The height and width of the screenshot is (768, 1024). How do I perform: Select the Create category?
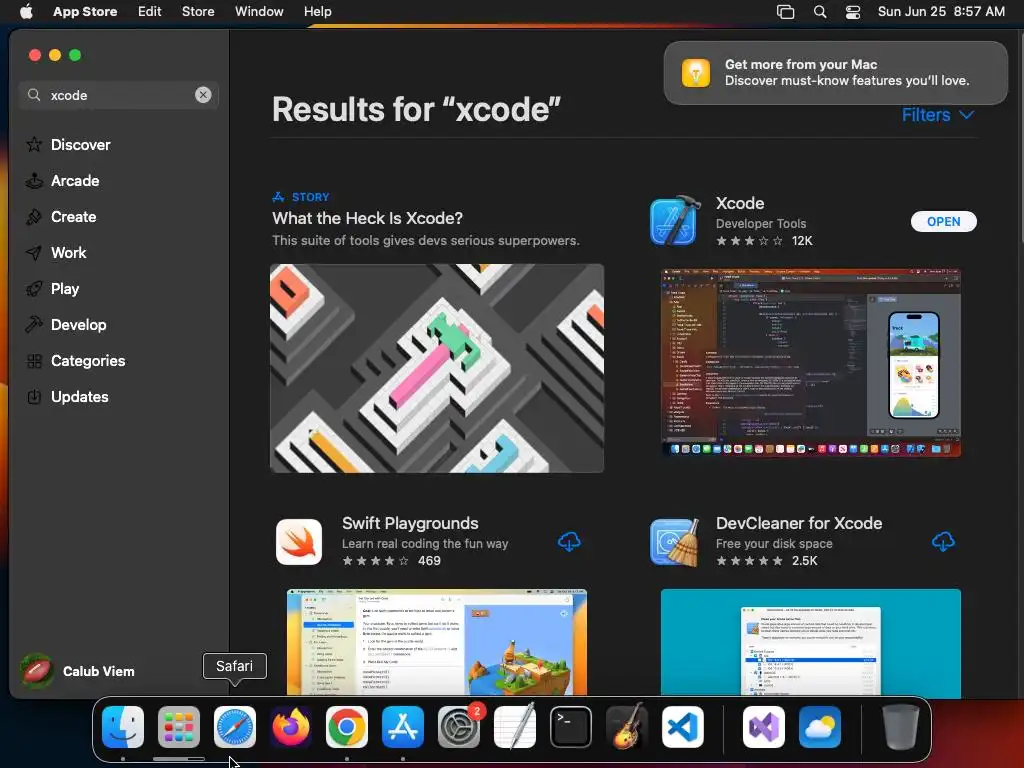(x=61, y=216)
